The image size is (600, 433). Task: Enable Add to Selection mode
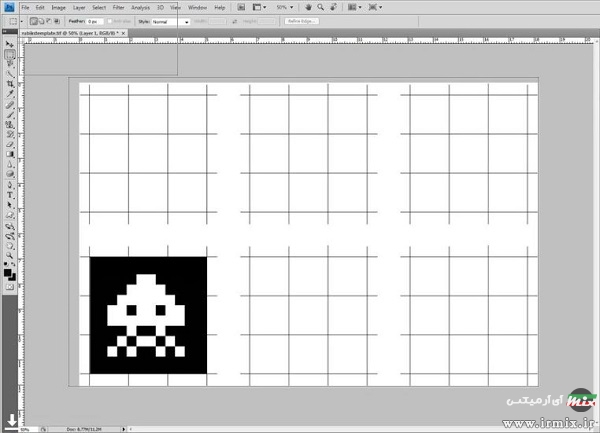coord(41,21)
